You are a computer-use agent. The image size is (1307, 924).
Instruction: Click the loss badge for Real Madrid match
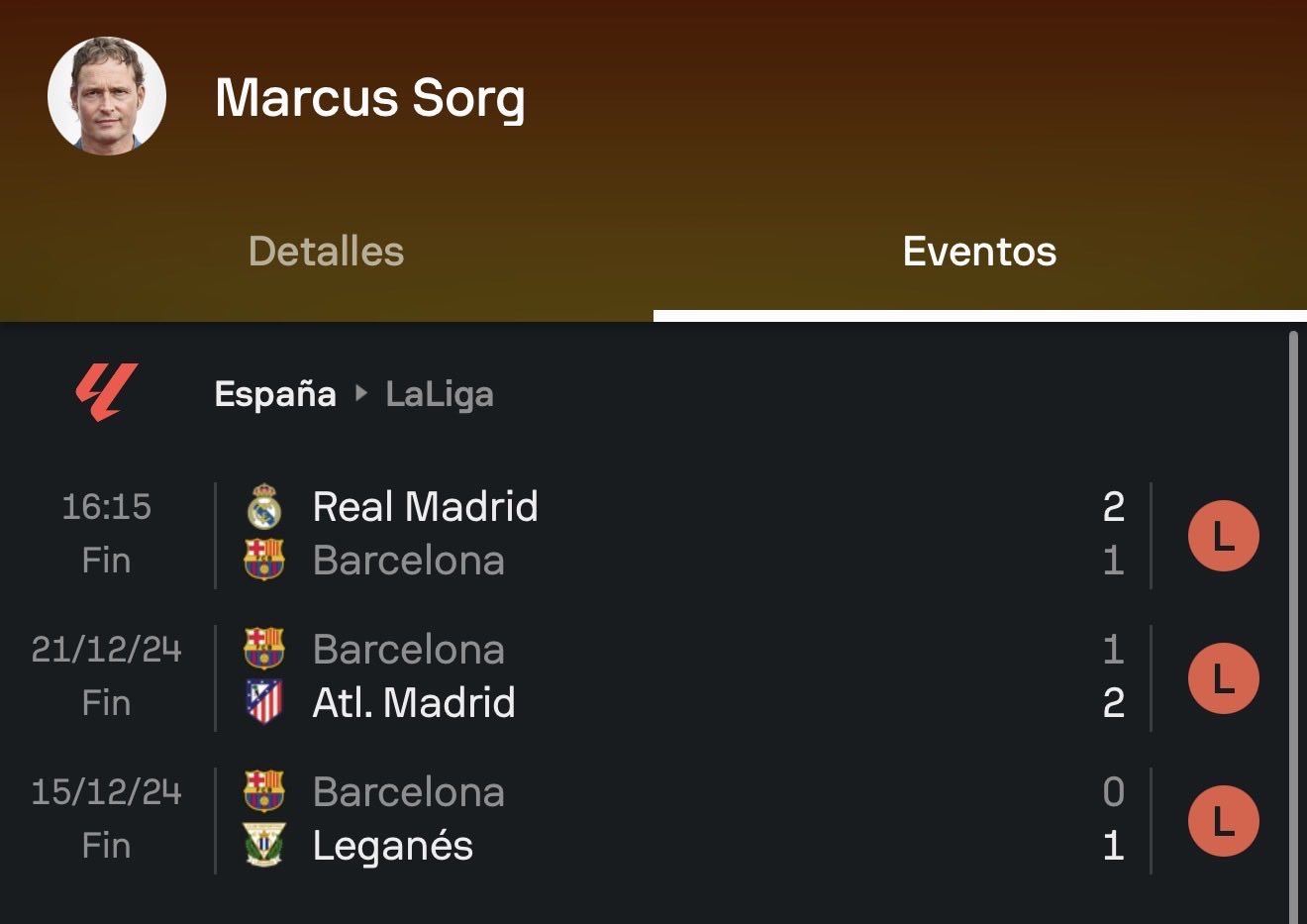tap(1223, 536)
